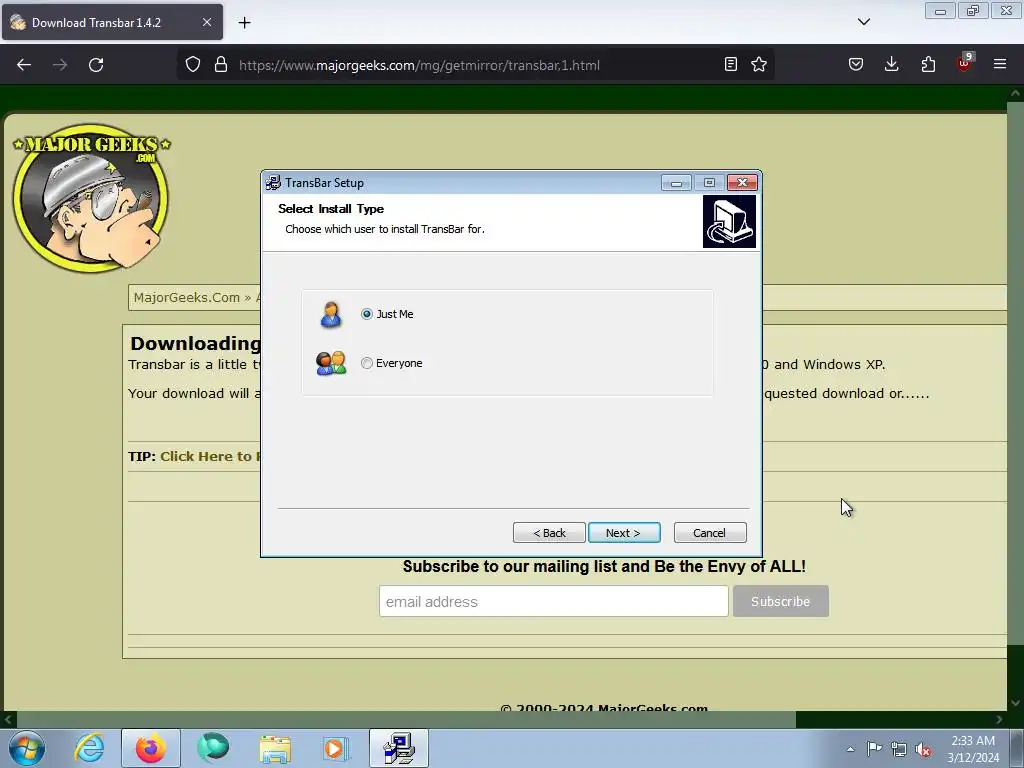Cancel the TransBar Setup wizard
This screenshot has height=768, width=1024.
pyautogui.click(x=710, y=533)
